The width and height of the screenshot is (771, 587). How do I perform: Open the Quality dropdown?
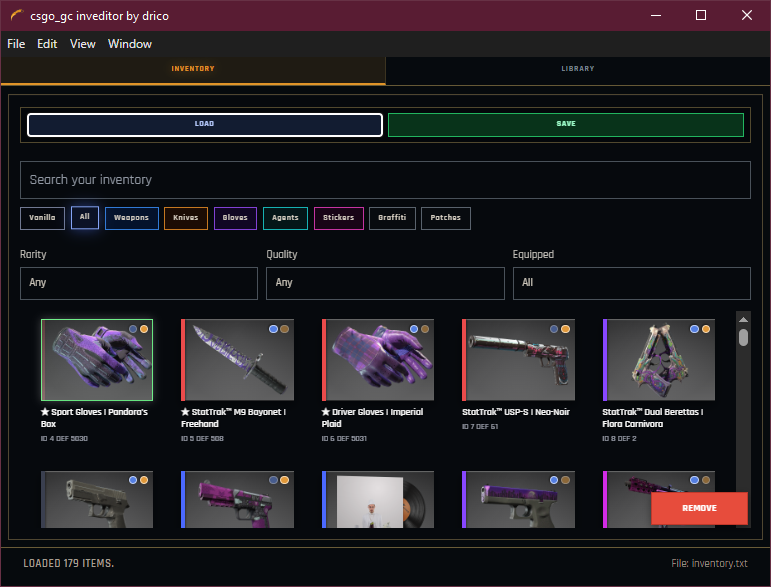385,283
